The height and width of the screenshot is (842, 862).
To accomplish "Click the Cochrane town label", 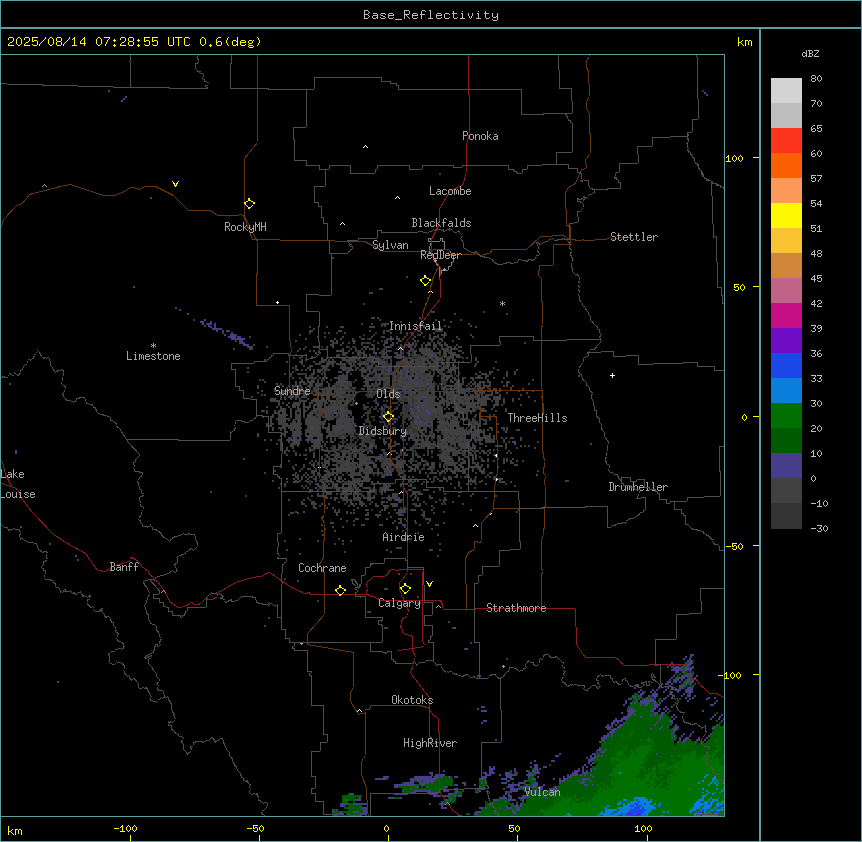I will [x=322, y=568].
